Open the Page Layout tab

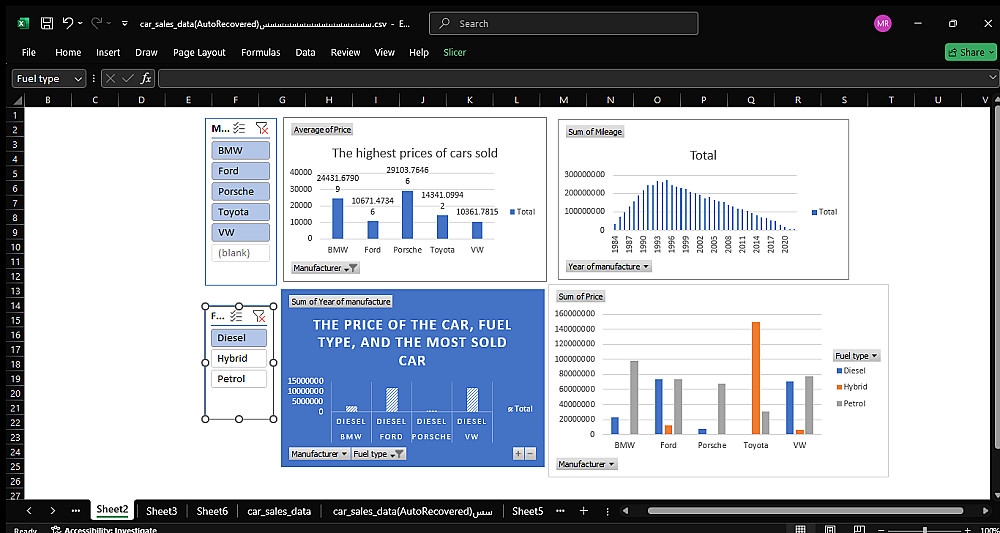(200, 52)
